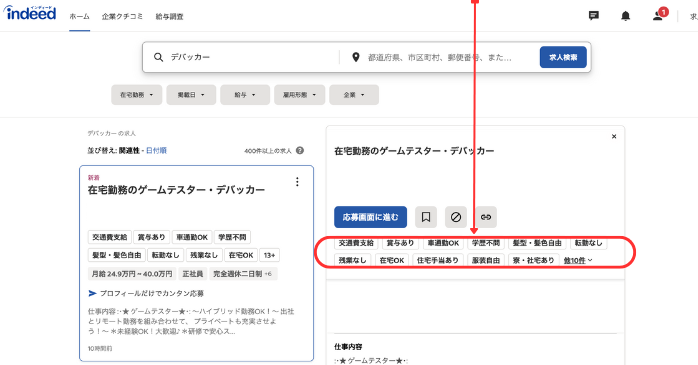Click the 正社員 tag on job card
This screenshot has width=698, height=365.
193,274
